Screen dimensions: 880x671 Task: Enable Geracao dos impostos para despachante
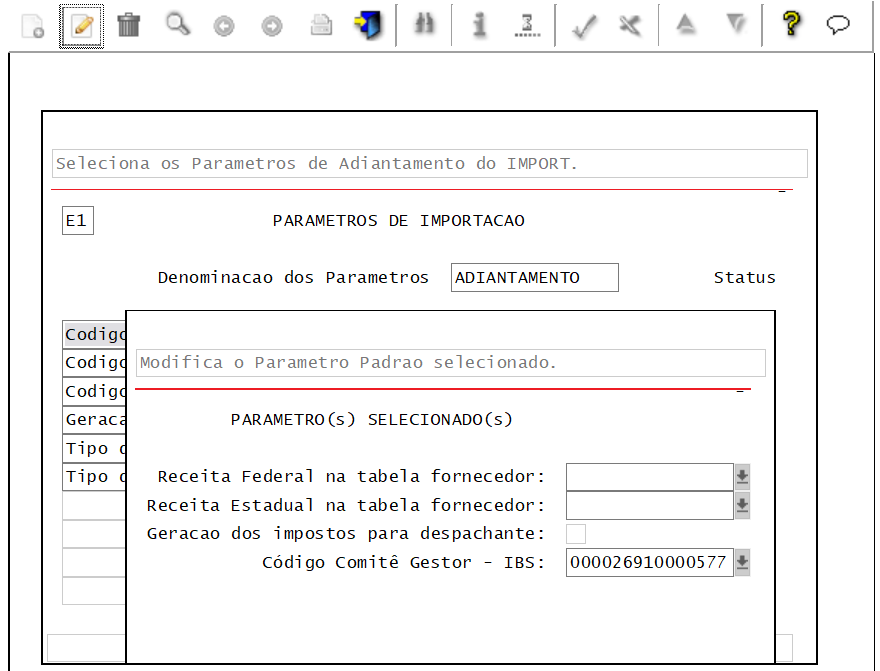click(x=575, y=533)
